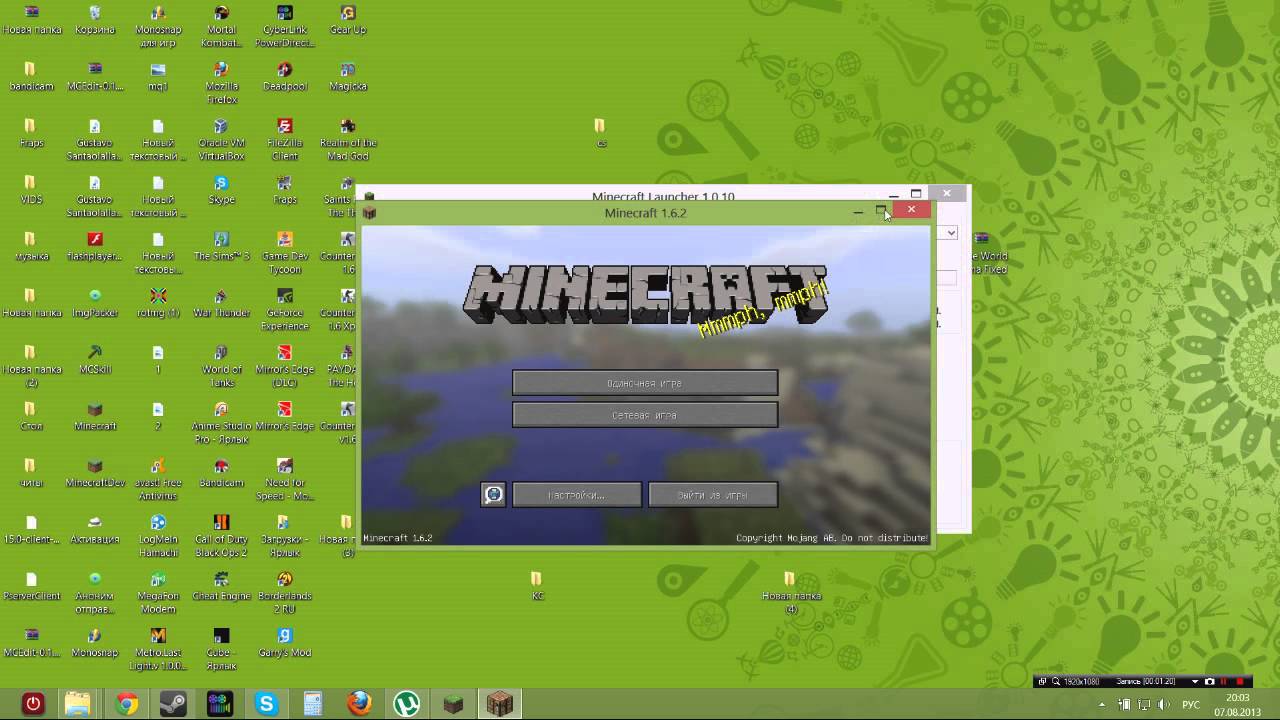Image resolution: width=1280 pixels, height=720 pixels.
Task: Select the Need for Speed desktop shortcut
Action: [x=285, y=481]
